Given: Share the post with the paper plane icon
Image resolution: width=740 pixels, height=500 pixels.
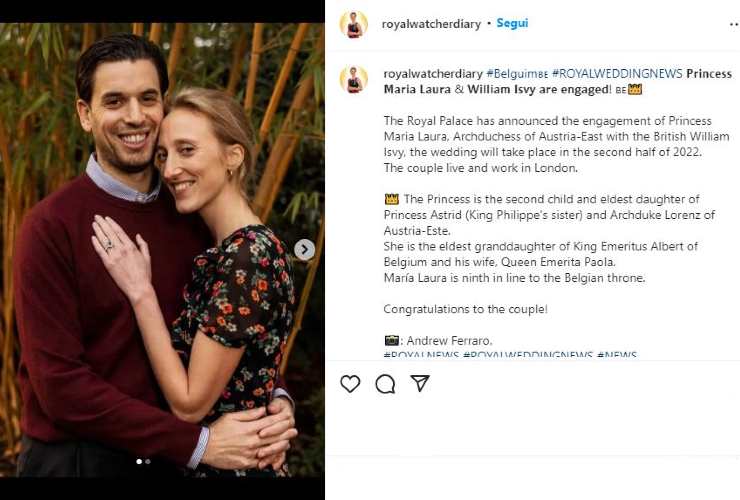Looking at the screenshot, I should (420, 384).
